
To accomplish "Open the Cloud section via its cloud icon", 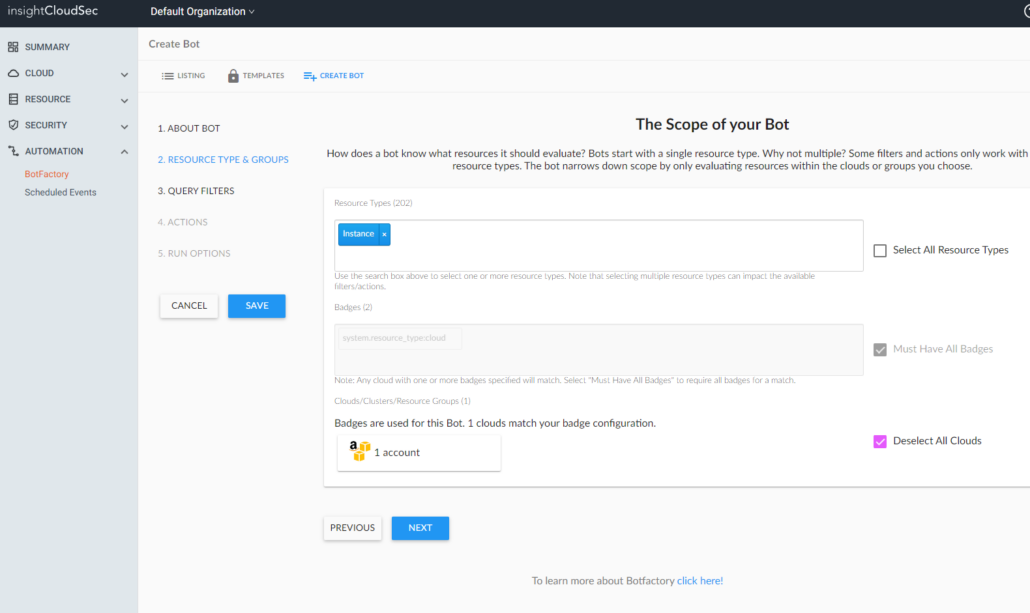I will pyautogui.click(x=14, y=72).
